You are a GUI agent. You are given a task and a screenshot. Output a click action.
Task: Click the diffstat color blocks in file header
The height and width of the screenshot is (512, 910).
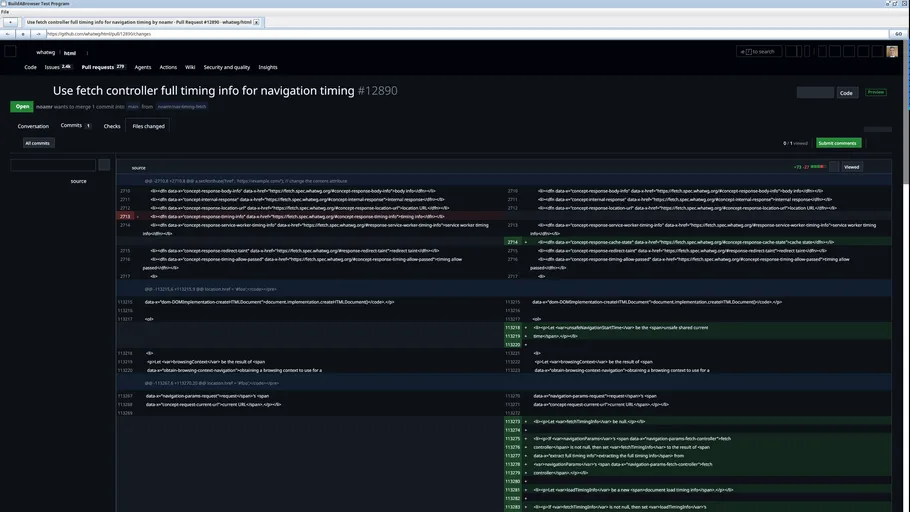818,167
